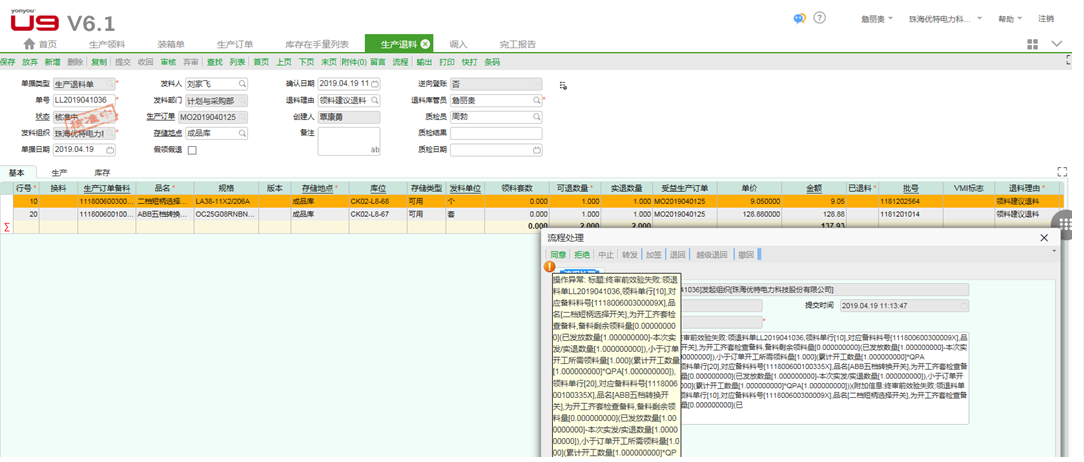Open the grid view apps icon

click(x=1032, y=45)
